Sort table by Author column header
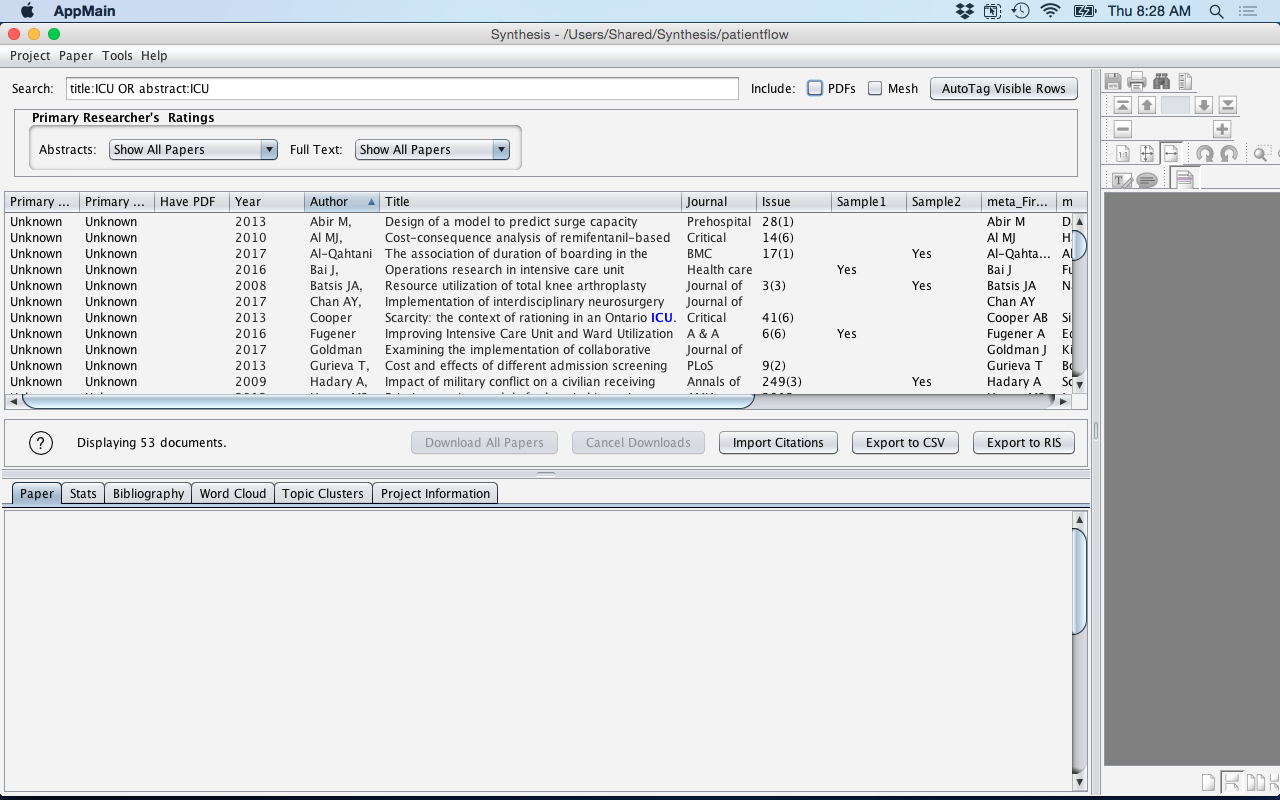Image resolution: width=1280 pixels, height=800 pixels. tap(342, 202)
